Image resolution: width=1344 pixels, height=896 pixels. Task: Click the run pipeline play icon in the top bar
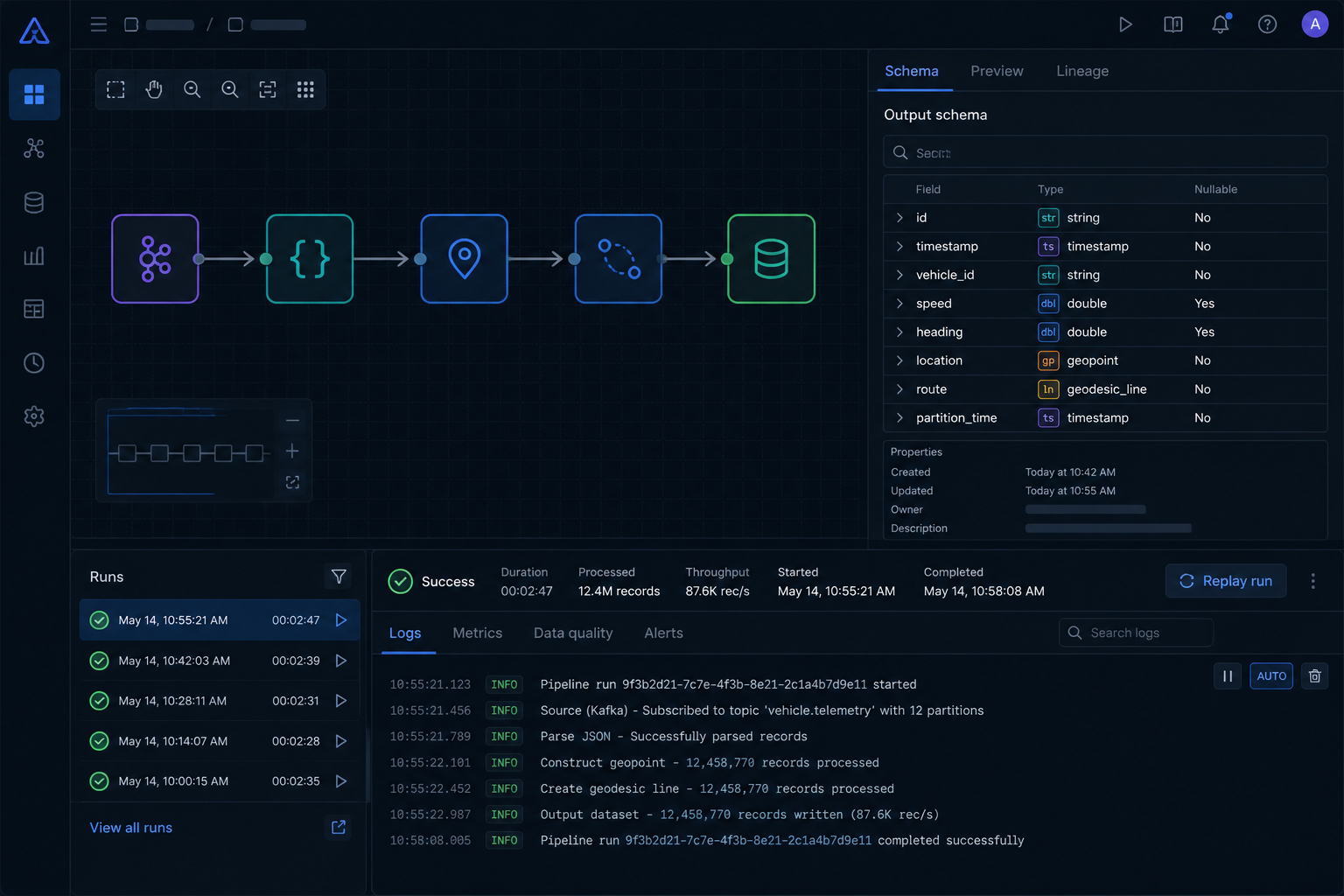coord(1126,24)
